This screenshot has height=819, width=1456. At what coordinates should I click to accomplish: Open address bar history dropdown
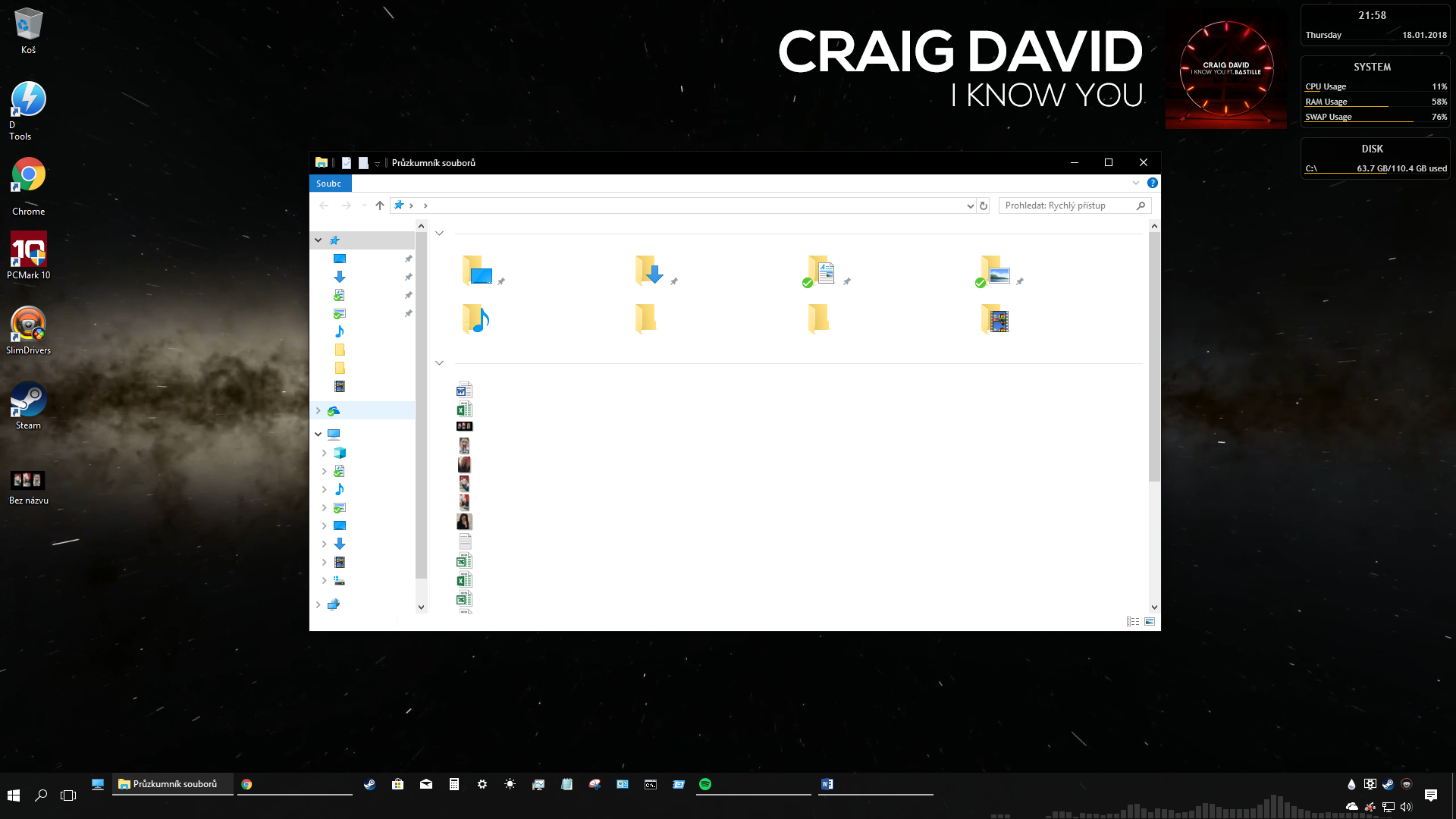tap(970, 206)
